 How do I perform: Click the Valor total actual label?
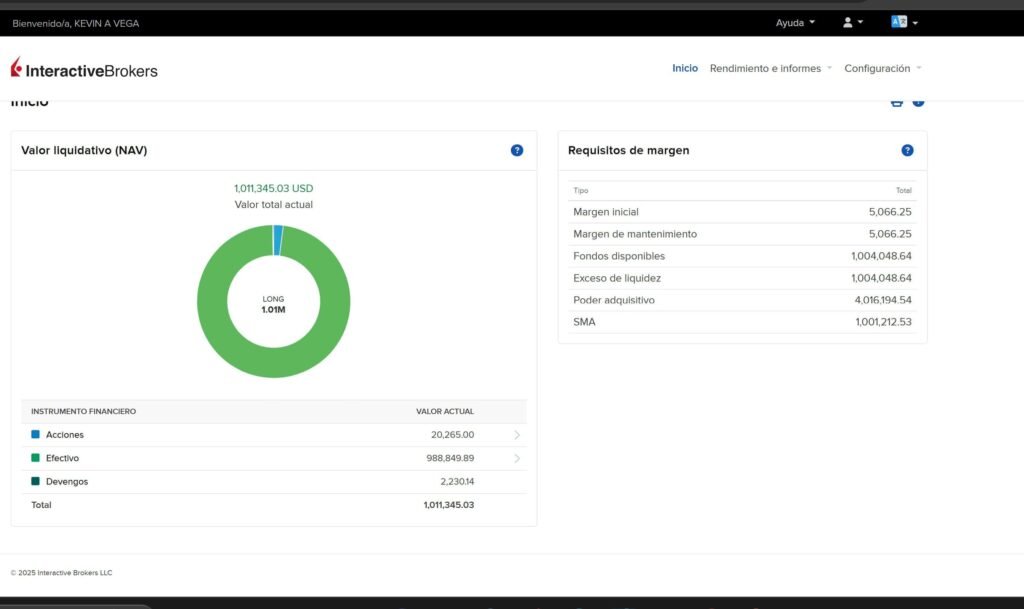tap(274, 204)
